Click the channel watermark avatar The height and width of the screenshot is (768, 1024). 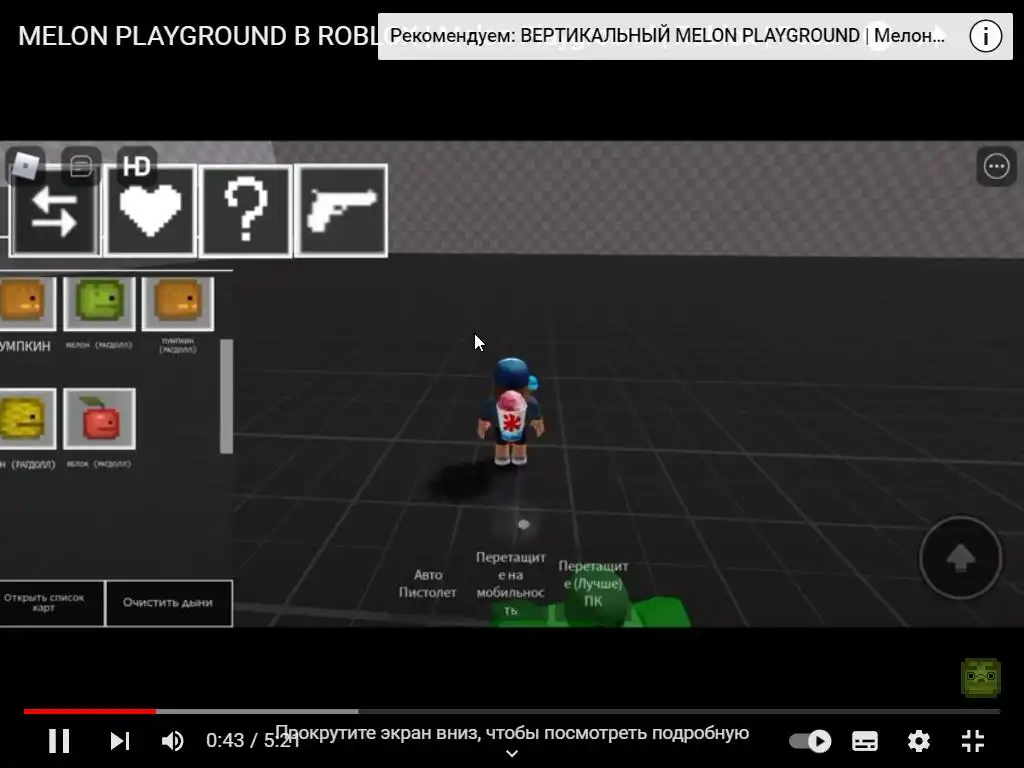[981, 677]
